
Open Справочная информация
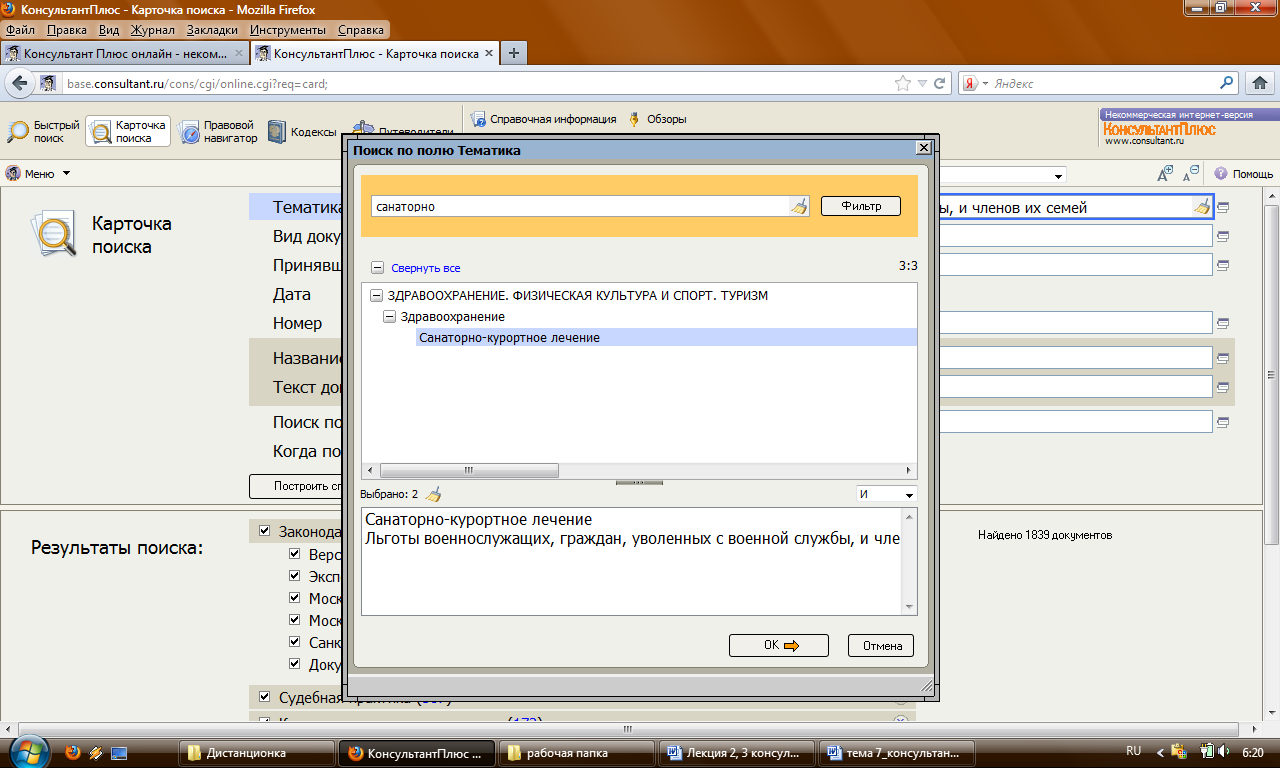tap(543, 119)
